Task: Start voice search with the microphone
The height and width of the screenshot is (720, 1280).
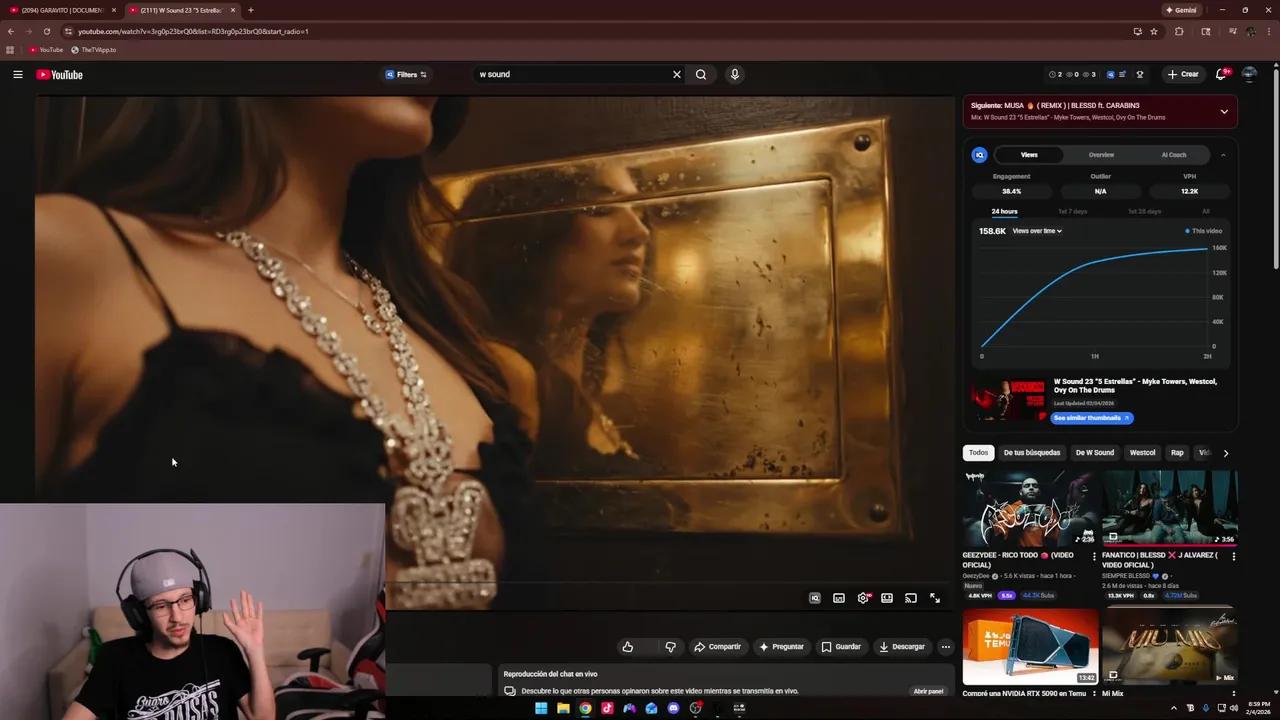Action: [x=735, y=74]
